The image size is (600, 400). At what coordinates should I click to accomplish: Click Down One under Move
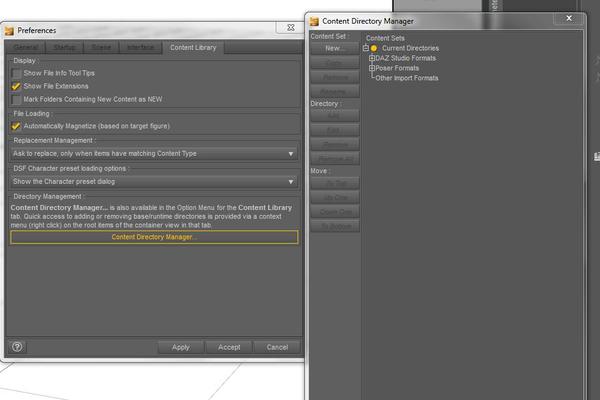click(335, 212)
